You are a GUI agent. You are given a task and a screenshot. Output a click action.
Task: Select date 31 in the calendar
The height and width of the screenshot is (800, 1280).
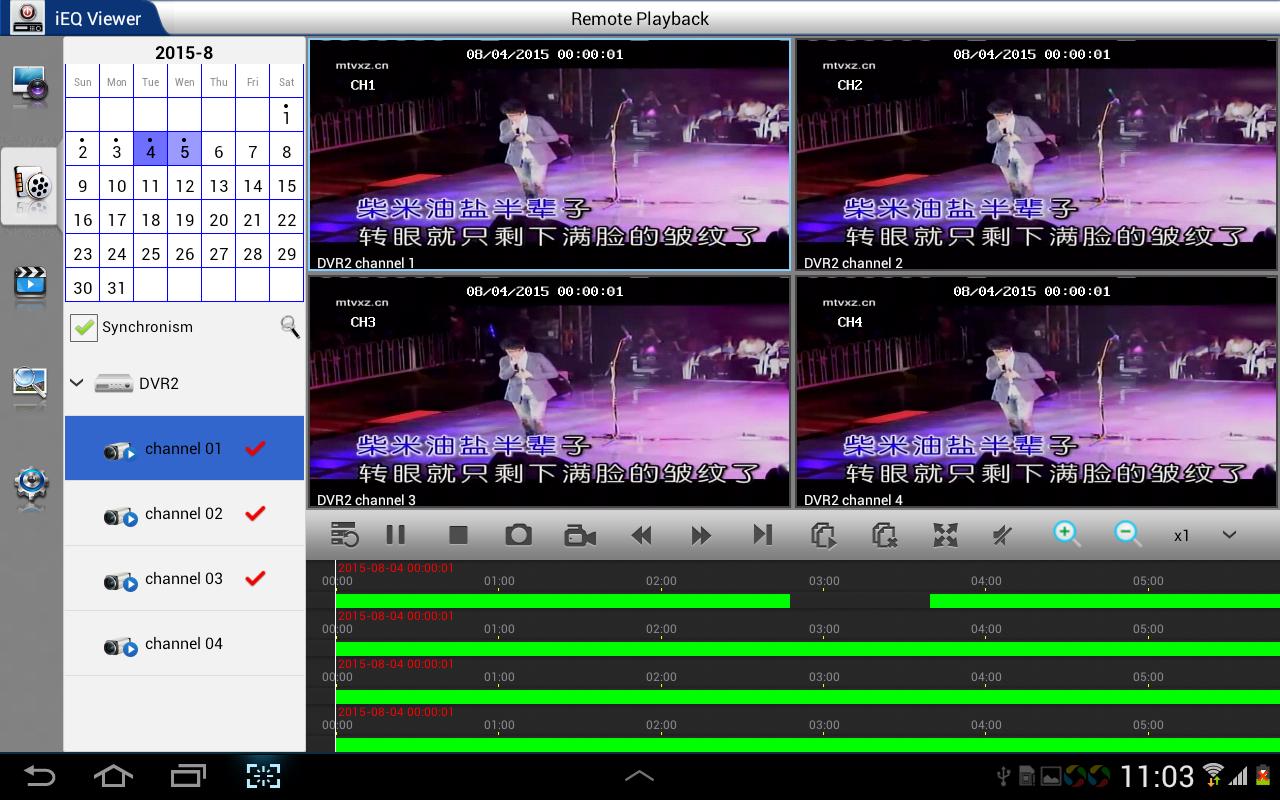click(116, 287)
